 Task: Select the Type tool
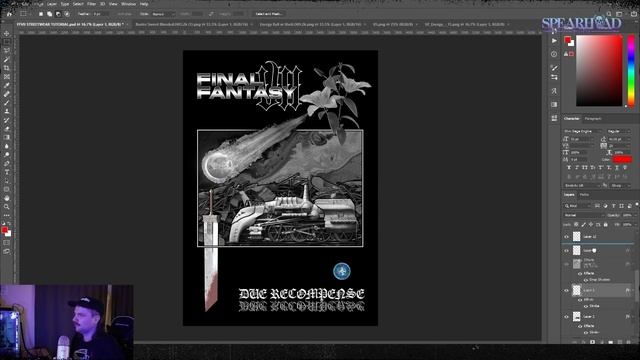pos(7,172)
